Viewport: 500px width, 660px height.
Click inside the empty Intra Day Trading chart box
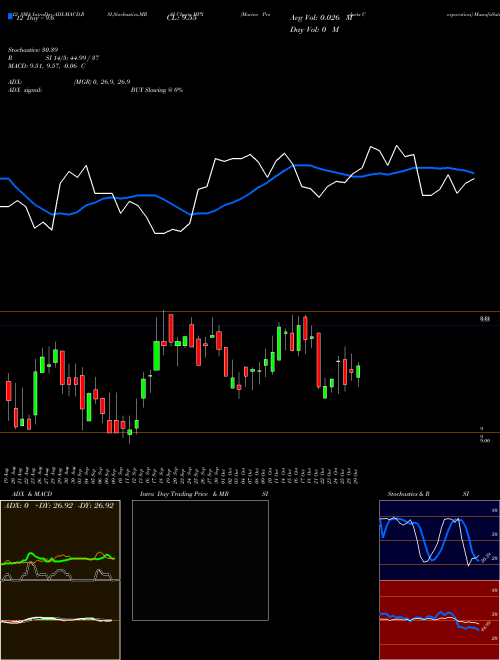coord(200,560)
